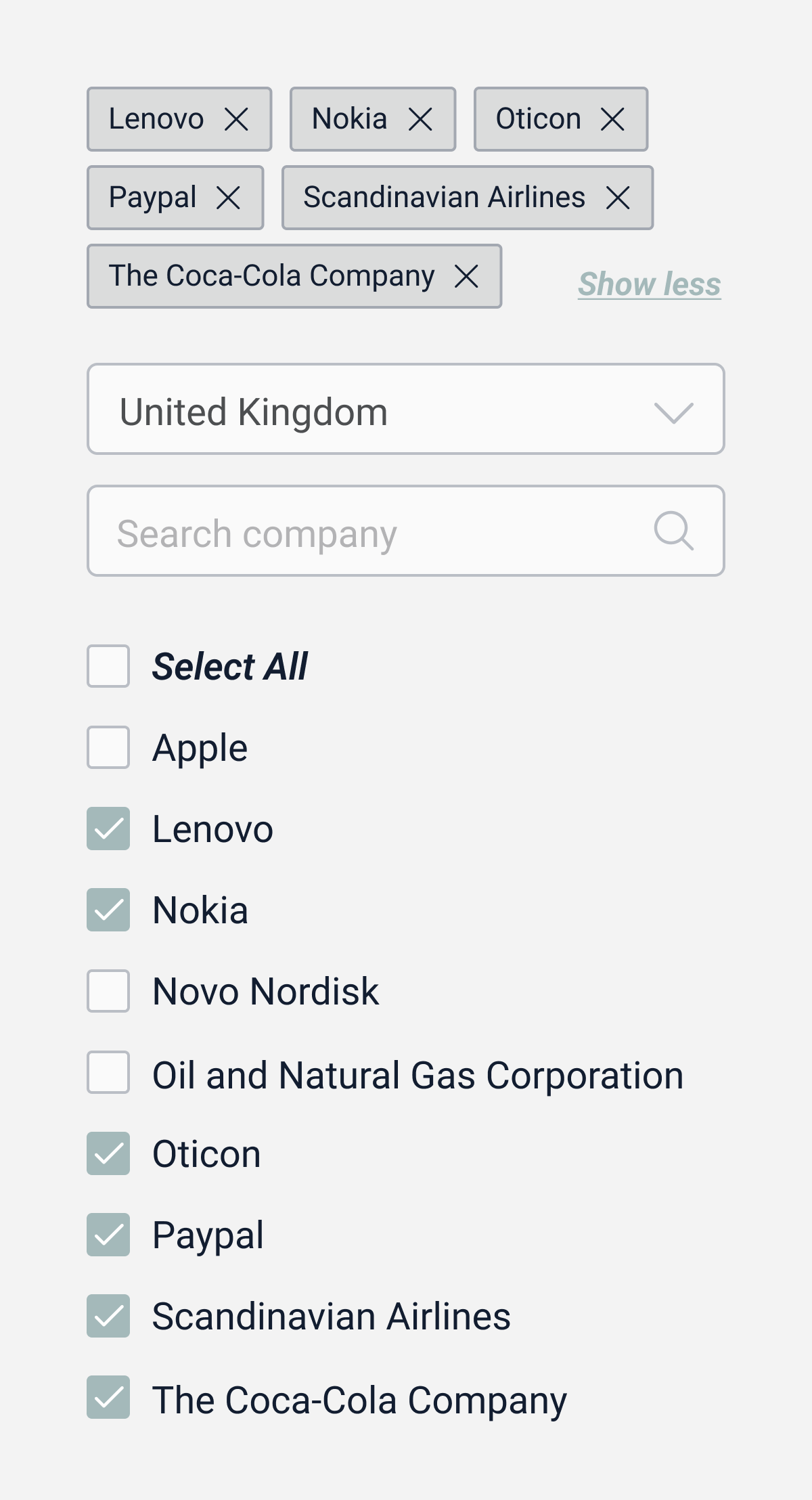Click the dropdown chevron arrow icon
This screenshot has height=1500, width=812.
674,412
